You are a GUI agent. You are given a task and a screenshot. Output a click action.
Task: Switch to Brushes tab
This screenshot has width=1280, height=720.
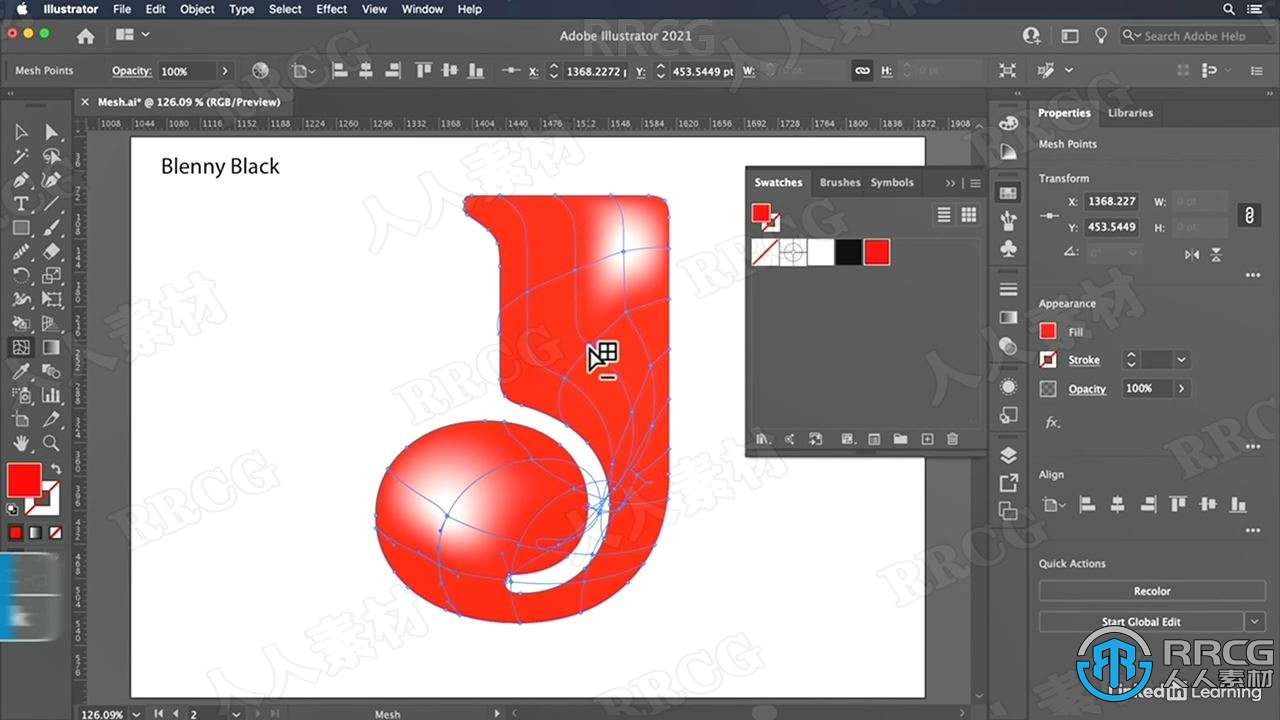pyautogui.click(x=840, y=182)
